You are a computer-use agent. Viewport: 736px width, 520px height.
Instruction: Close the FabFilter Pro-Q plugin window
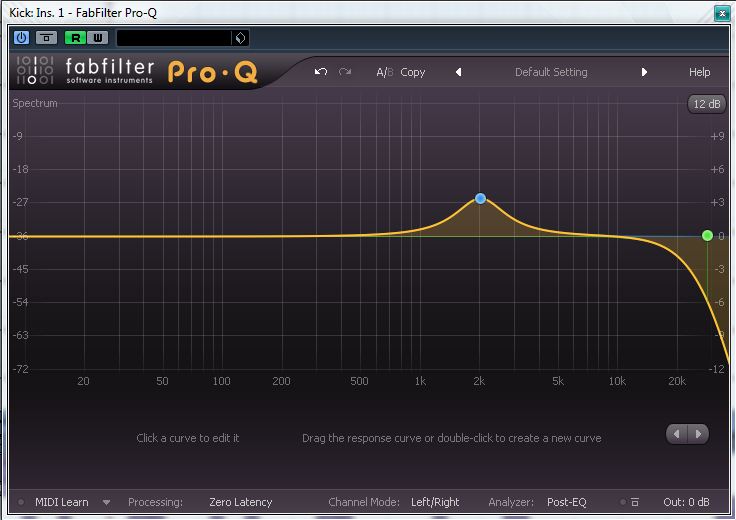coord(722,13)
